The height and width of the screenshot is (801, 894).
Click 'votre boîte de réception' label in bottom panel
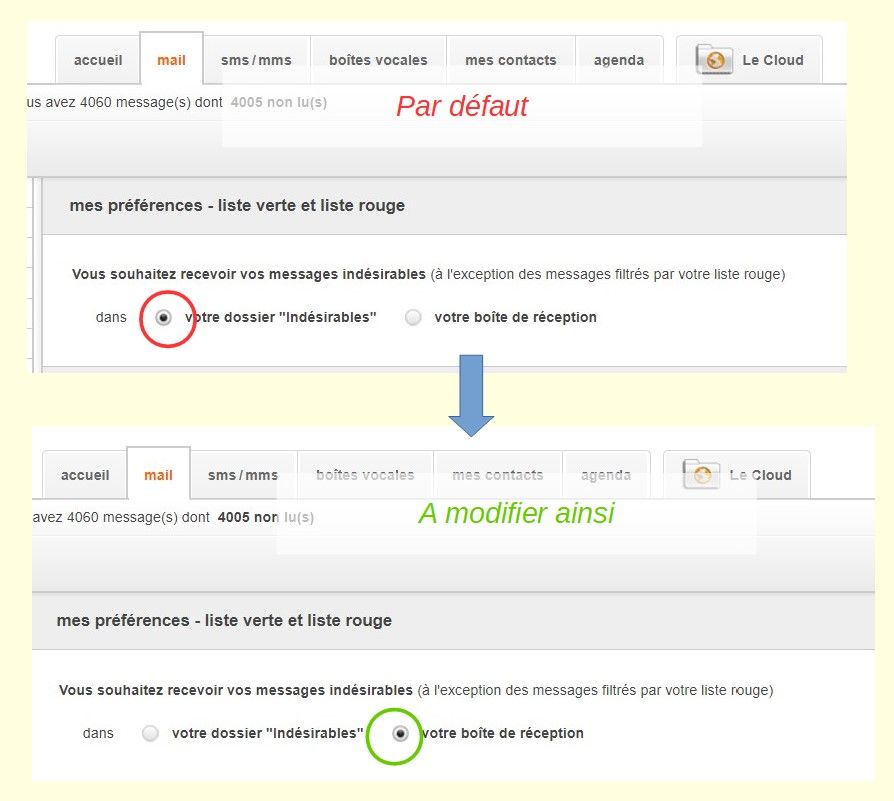(502, 733)
